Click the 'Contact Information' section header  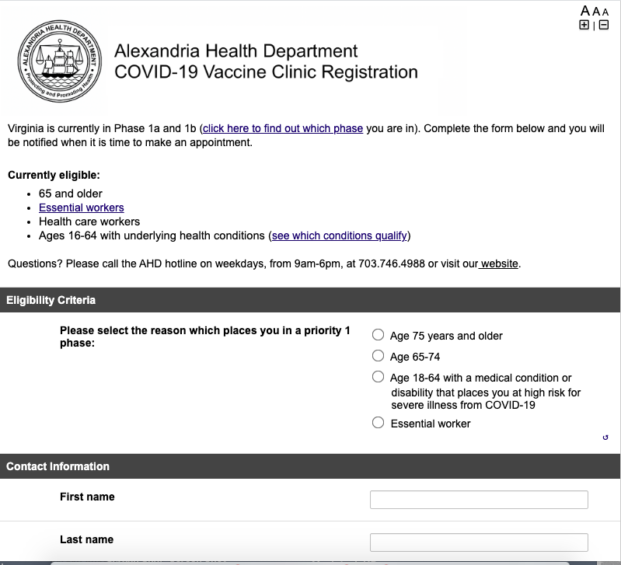click(x=57, y=466)
